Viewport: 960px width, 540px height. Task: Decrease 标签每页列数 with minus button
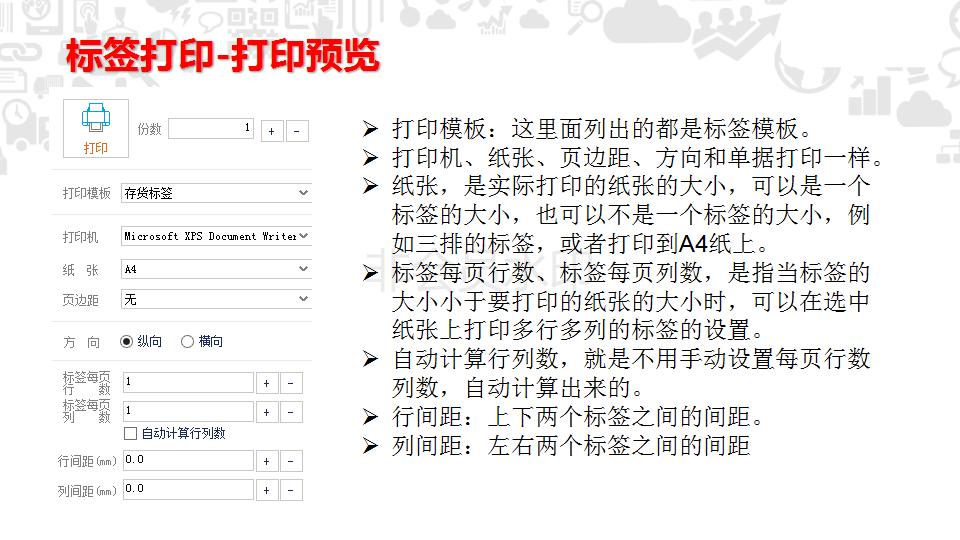(291, 412)
